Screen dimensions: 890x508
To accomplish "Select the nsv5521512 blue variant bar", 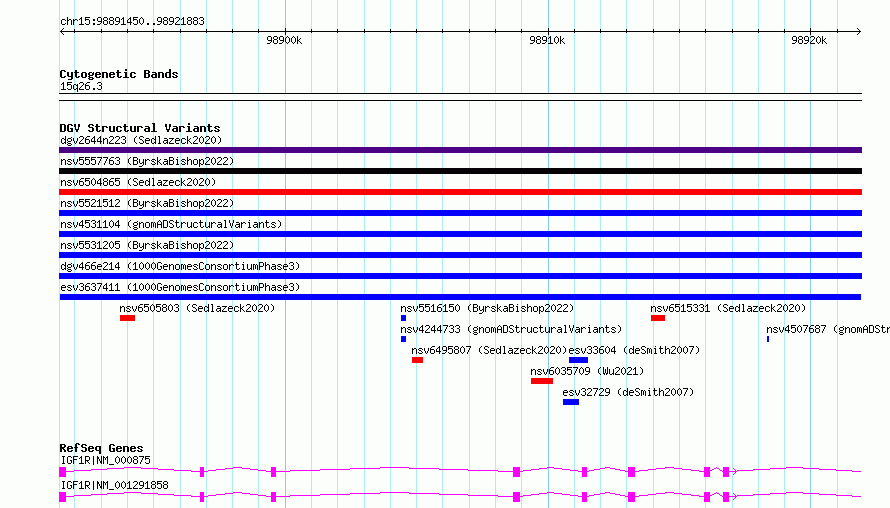I will pyautogui.click(x=460, y=213).
